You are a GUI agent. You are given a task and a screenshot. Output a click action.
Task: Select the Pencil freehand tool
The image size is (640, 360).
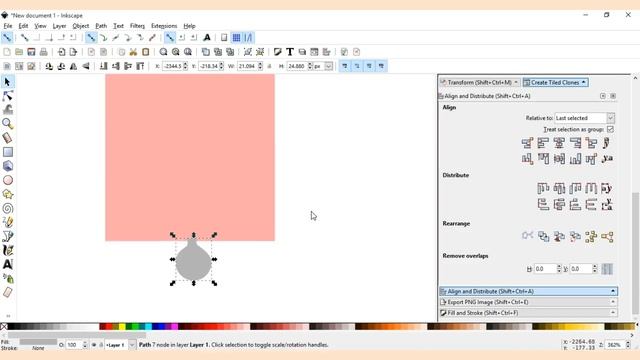(7, 222)
